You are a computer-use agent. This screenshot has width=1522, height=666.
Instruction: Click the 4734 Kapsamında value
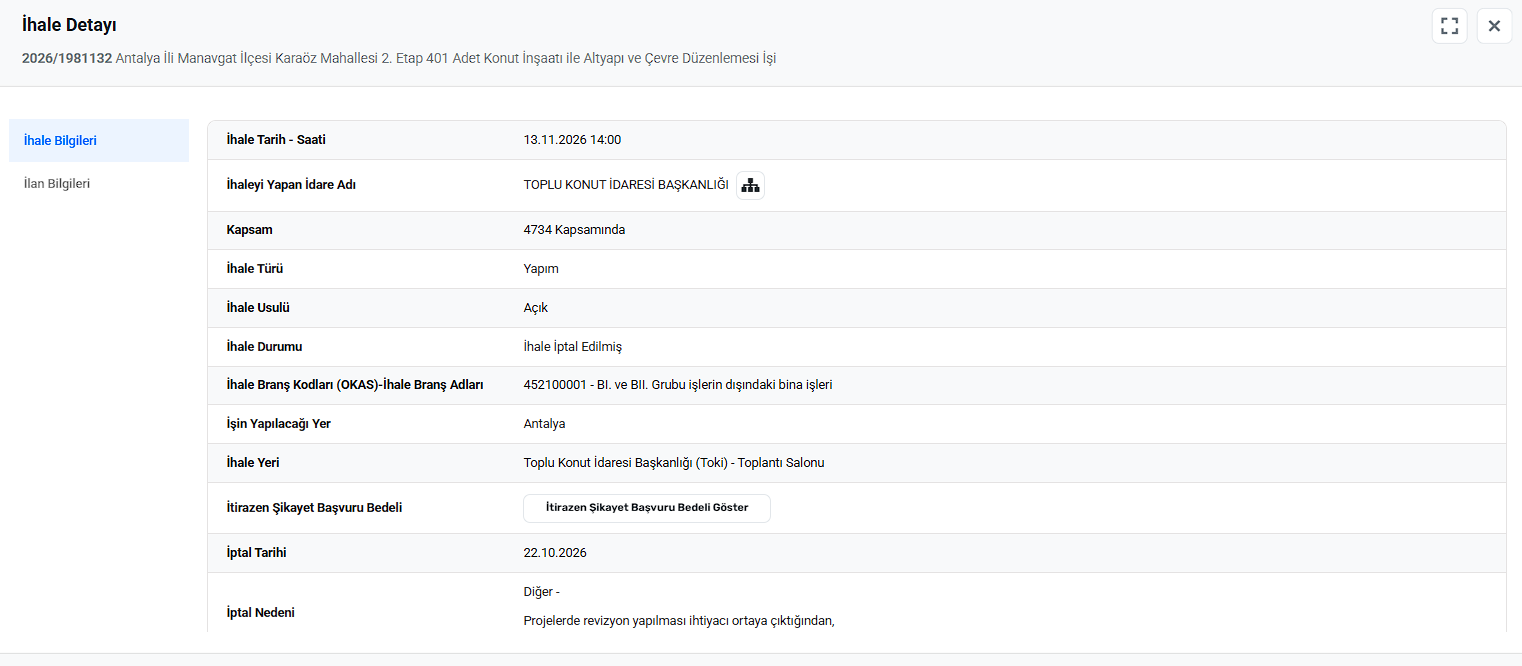click(x=574, y=230)
